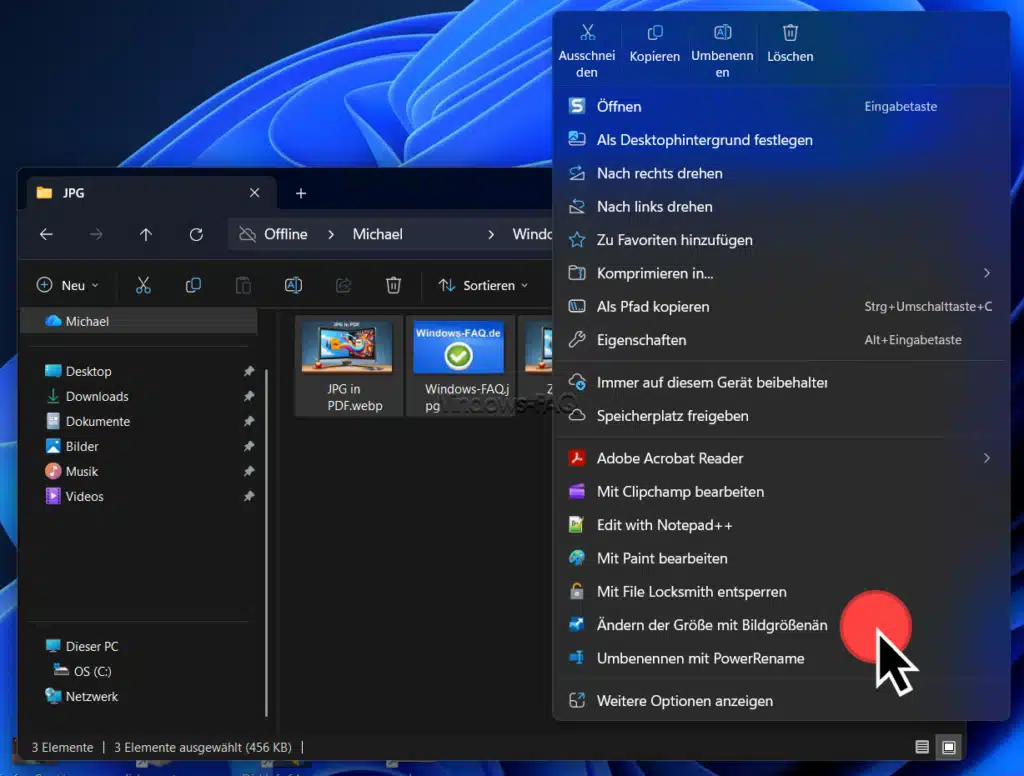Refresh the Explorer folder view
1024x776 pixels.
(x=196, y=234)
